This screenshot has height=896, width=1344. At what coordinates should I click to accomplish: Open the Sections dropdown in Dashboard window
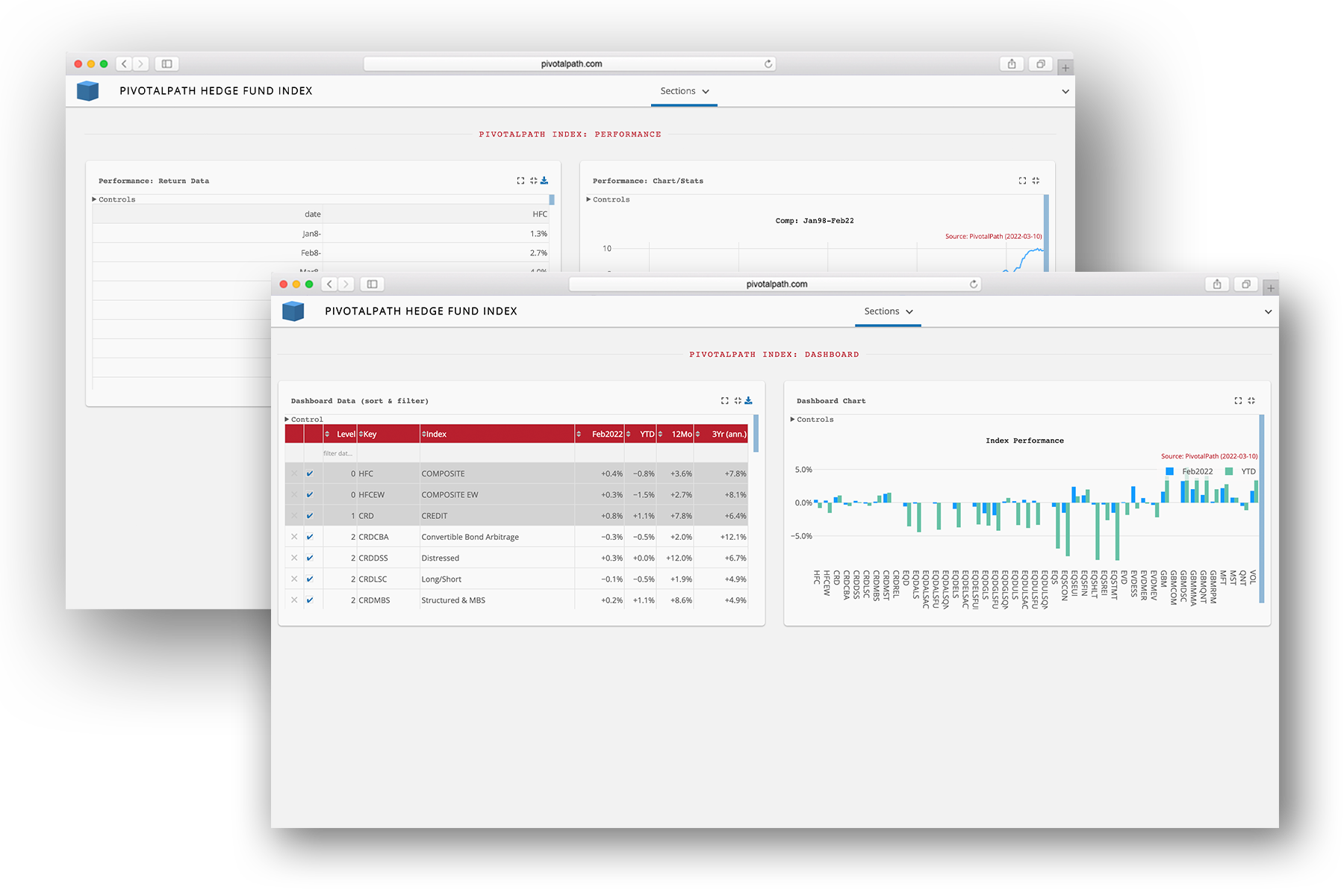tap(888, 311)
